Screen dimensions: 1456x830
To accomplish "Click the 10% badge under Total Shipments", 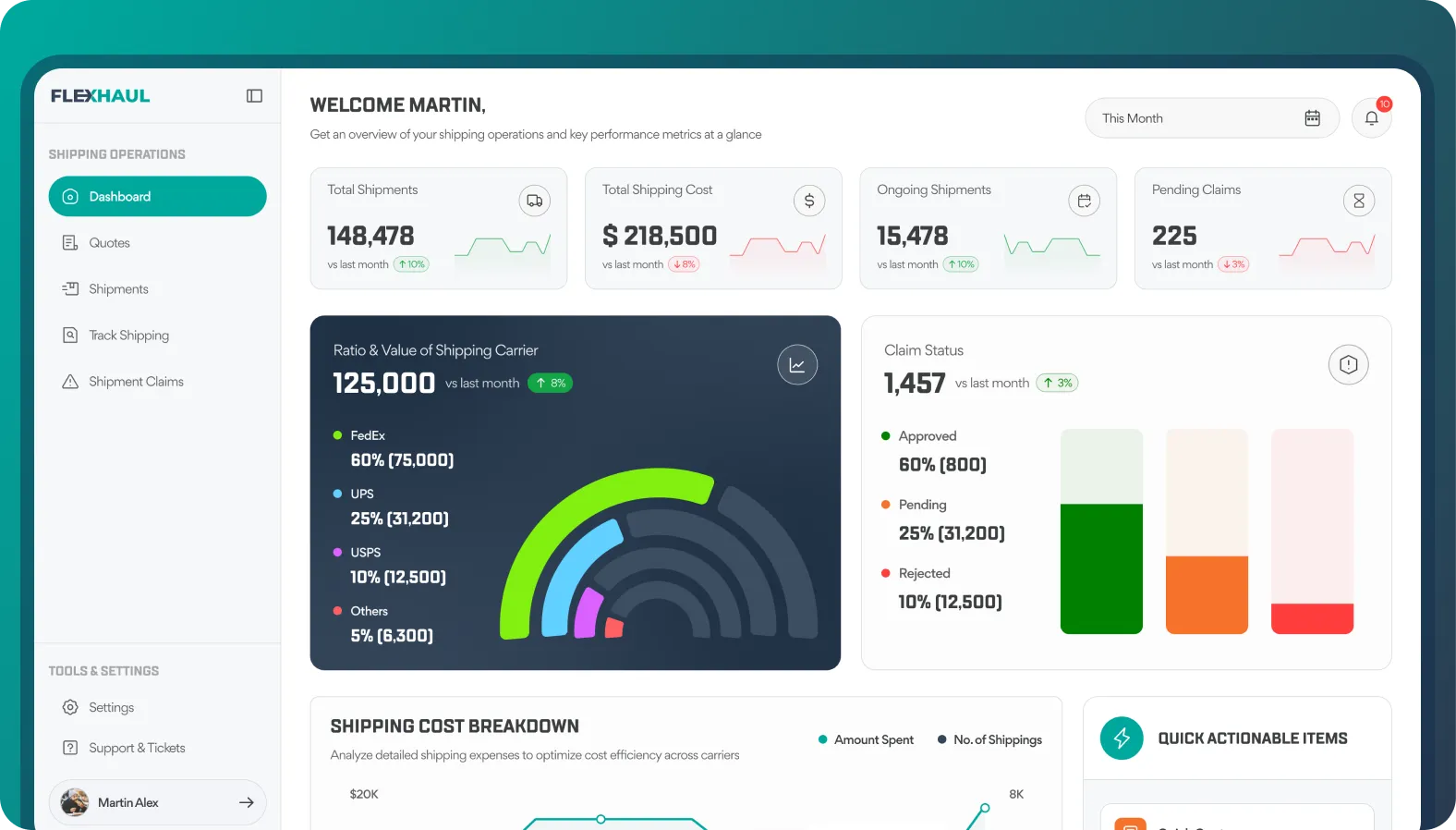I will click(x=412, y=264).
